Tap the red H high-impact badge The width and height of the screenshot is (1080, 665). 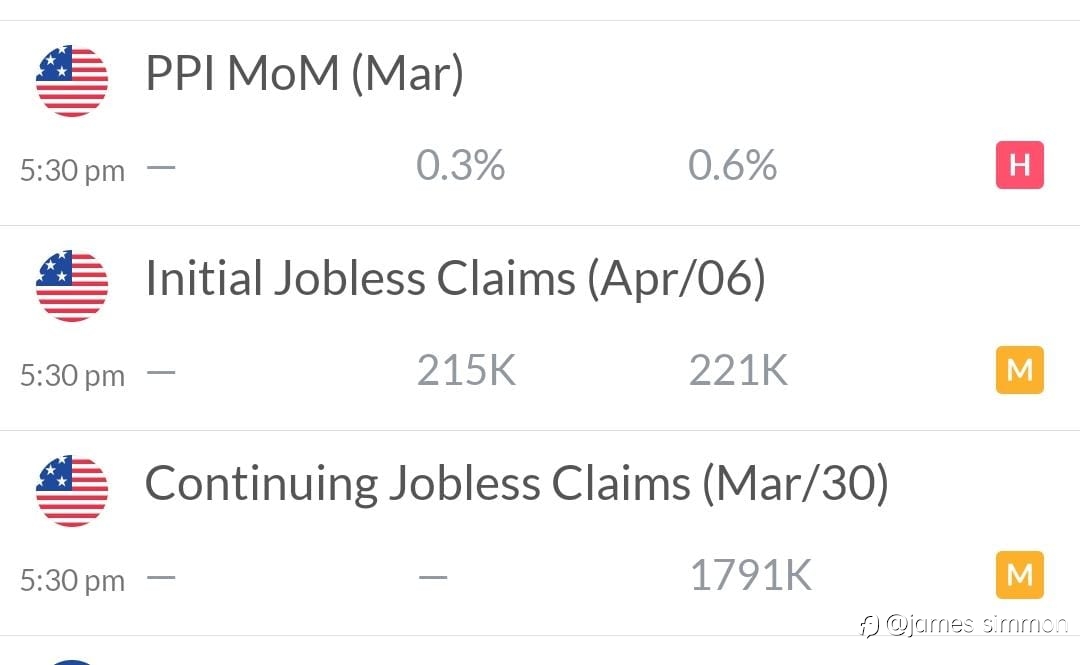(x=1019, y=165)
